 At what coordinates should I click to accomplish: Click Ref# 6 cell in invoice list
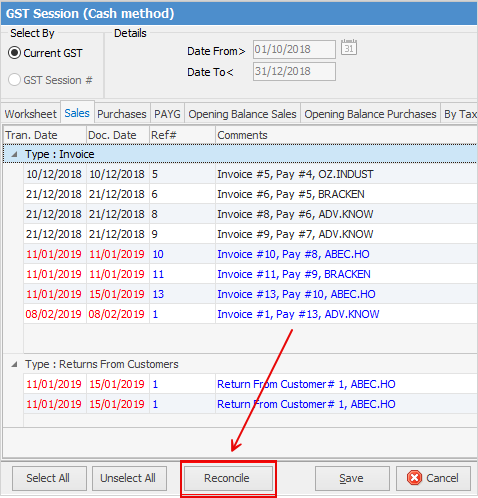pyautogui.click(x=182, y=194)
